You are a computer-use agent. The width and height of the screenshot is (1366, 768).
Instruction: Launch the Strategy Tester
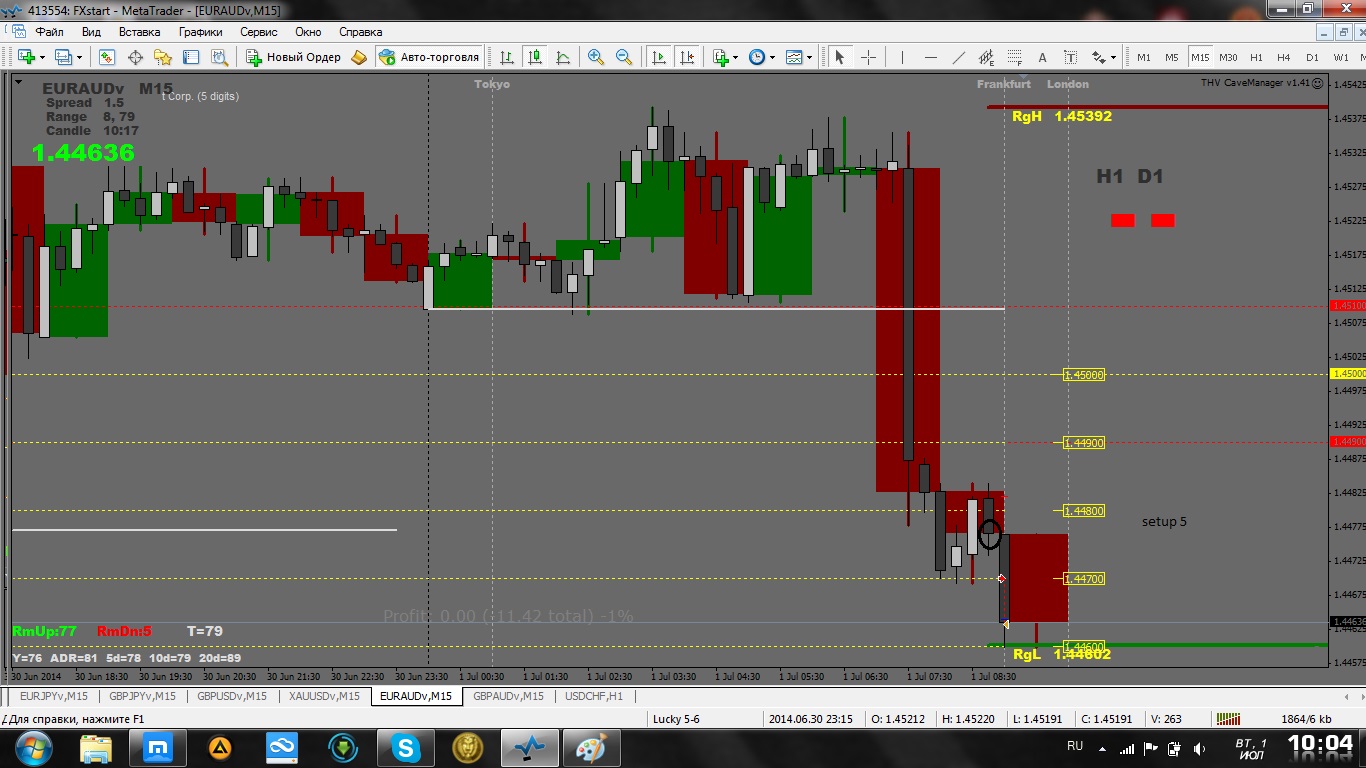219,57
